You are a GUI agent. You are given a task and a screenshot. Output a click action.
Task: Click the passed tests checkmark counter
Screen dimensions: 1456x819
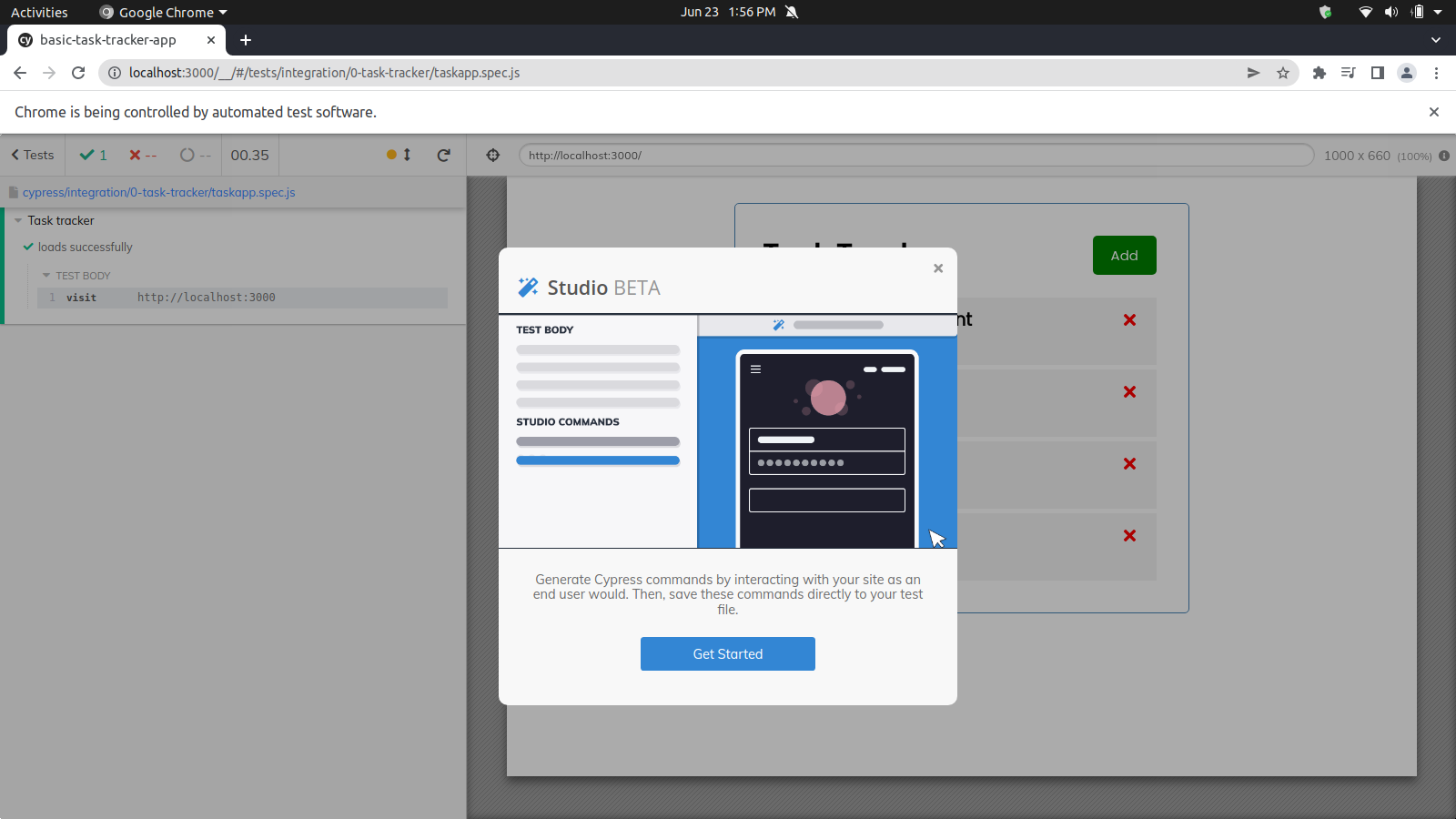tap(93, 155)
